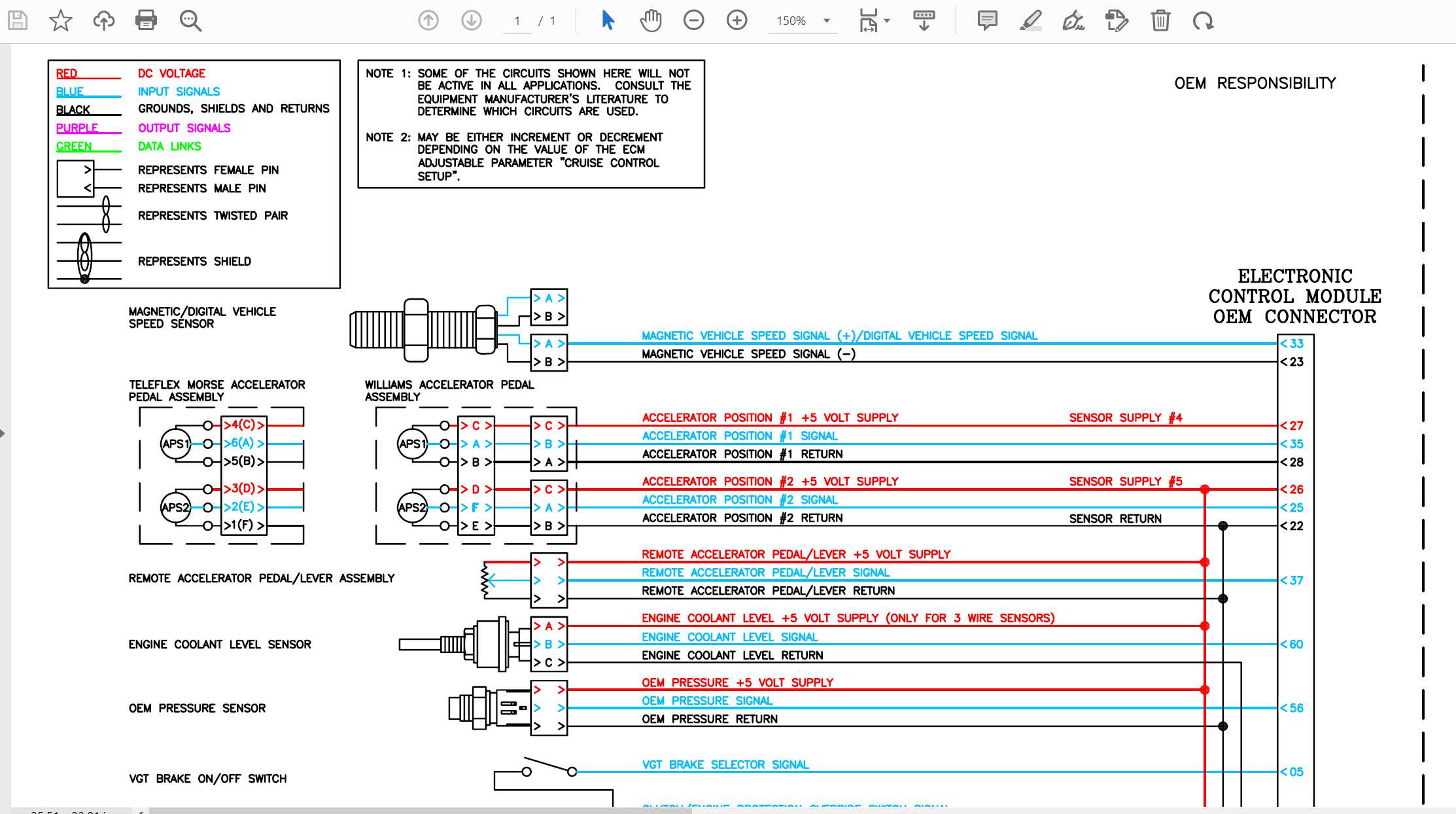Open the find text magnifier tool

point(190,21)
